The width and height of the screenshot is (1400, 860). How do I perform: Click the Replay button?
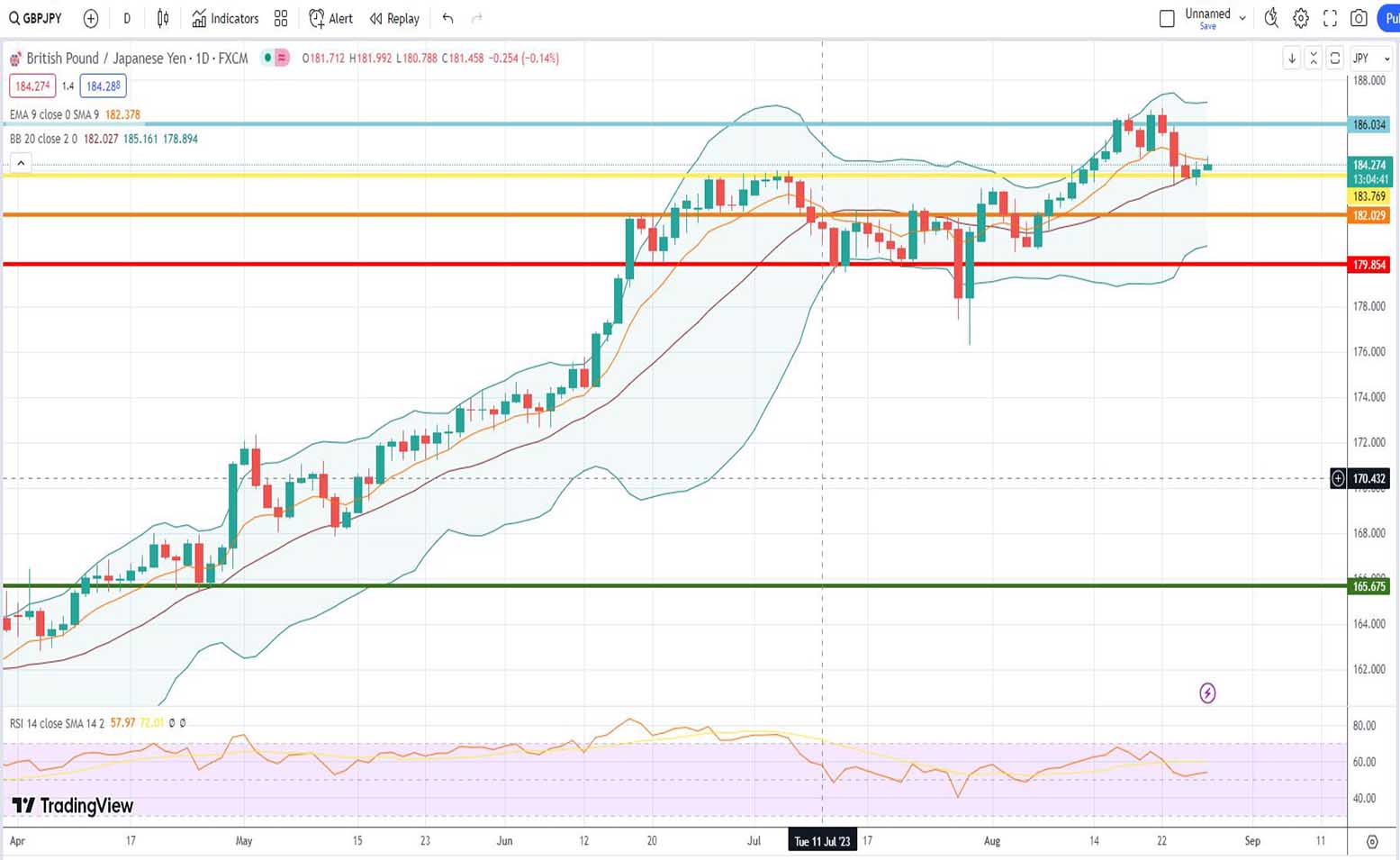394,18
